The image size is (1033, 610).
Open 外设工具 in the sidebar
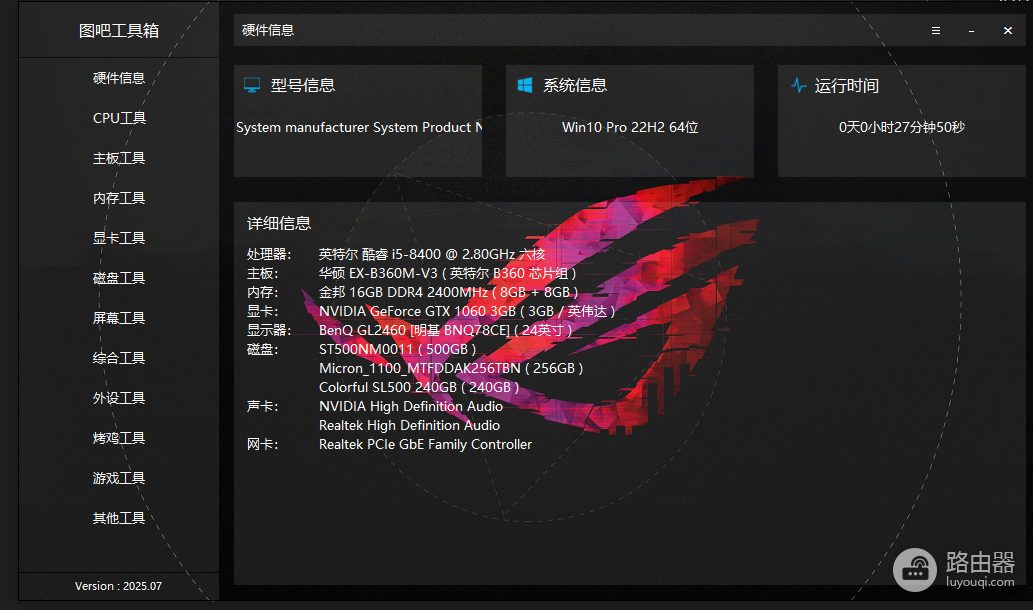119,398
